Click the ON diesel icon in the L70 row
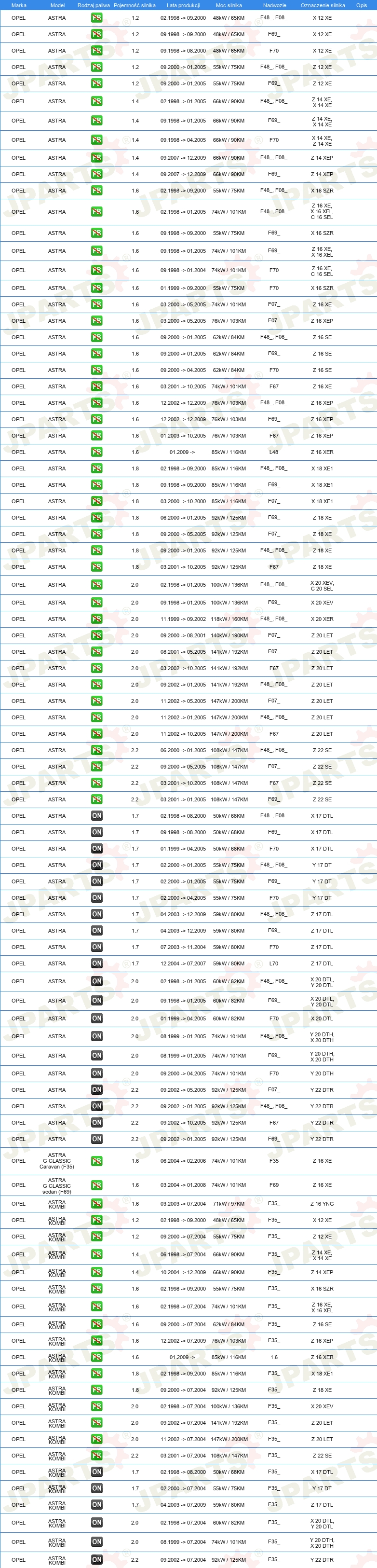This screenshot has height=1568, width=377. (97, 963)
